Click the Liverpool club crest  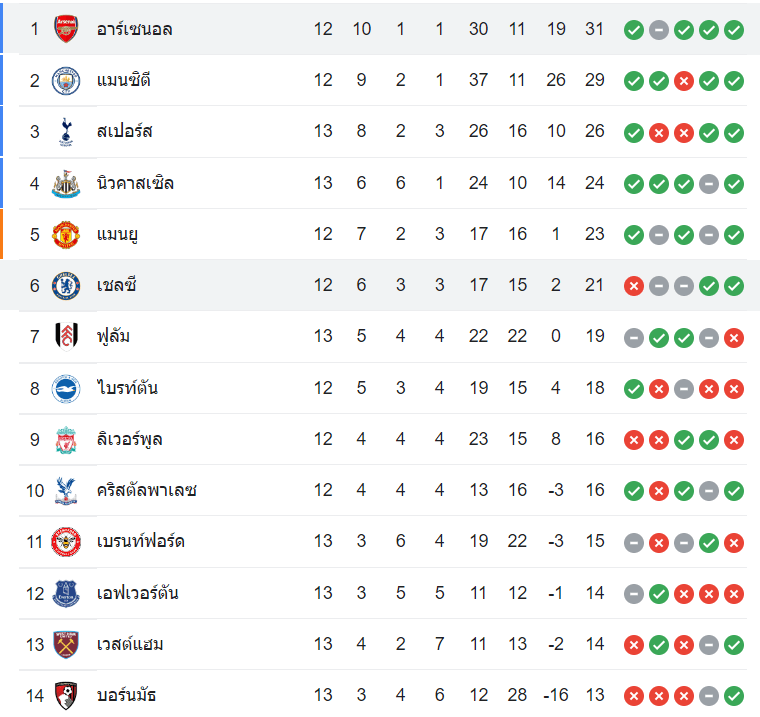pyautogui.click(x=66, y=439)
